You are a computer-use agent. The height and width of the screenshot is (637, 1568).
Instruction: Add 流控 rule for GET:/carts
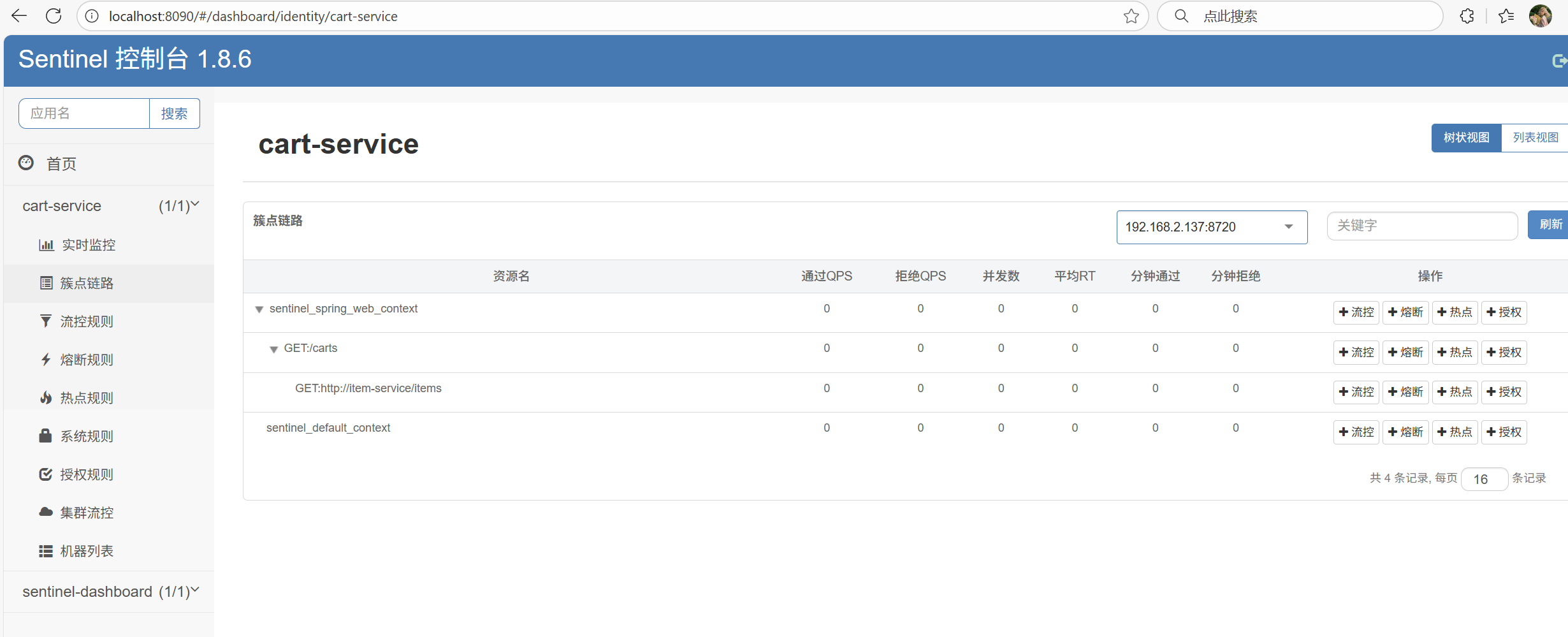pos(1356,353)
